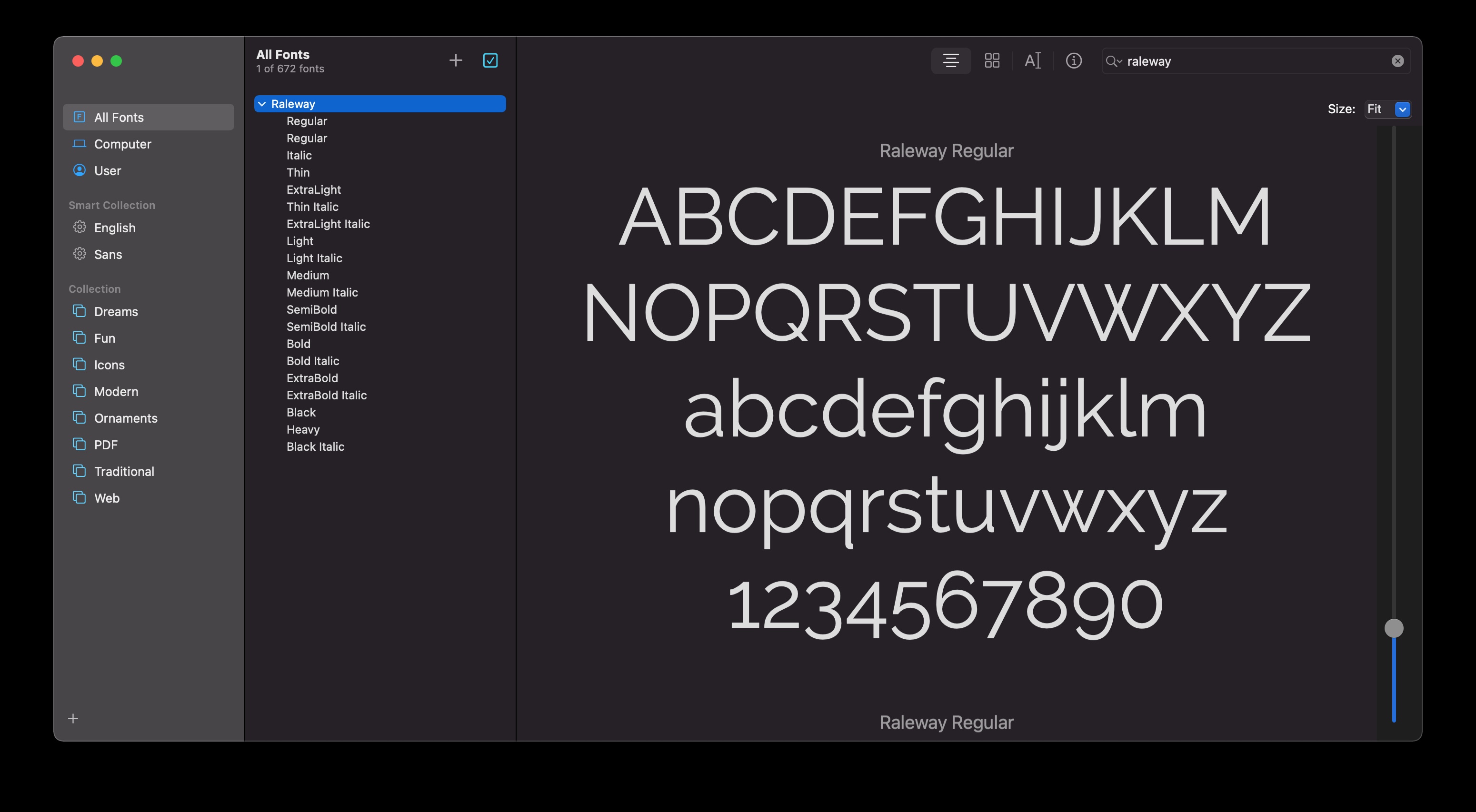Open the Traditional collection
The image size is (1476, 812).
pos(124,471)
